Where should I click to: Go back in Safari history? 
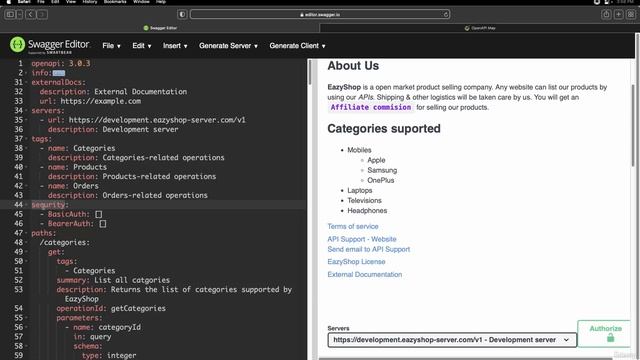coord(30,15)
